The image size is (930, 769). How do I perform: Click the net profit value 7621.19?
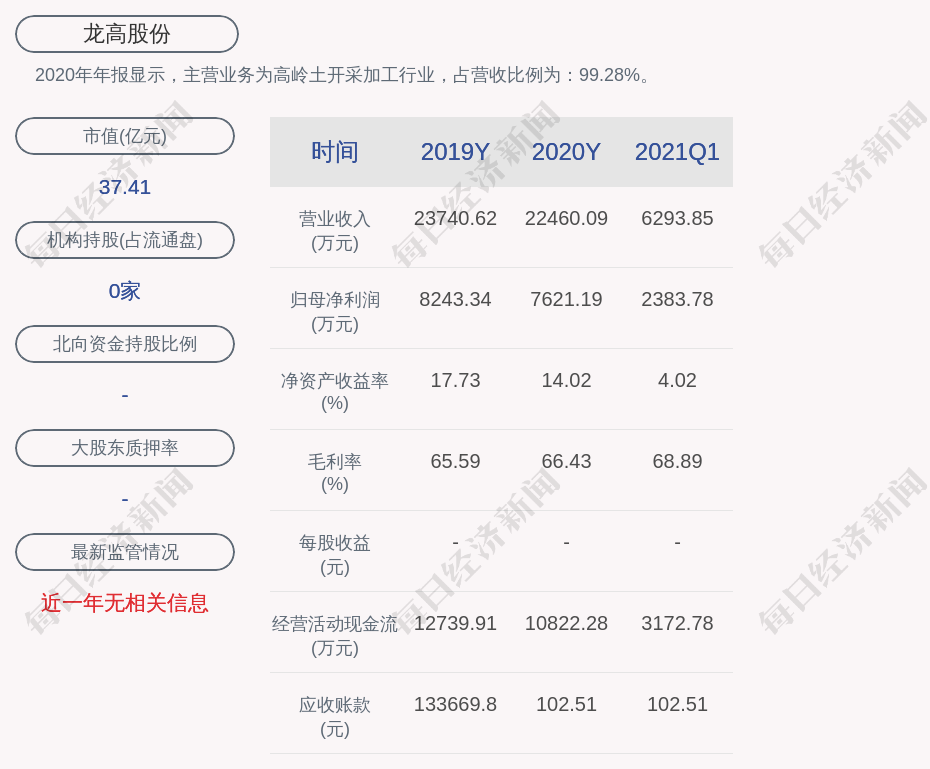(566, 299)
